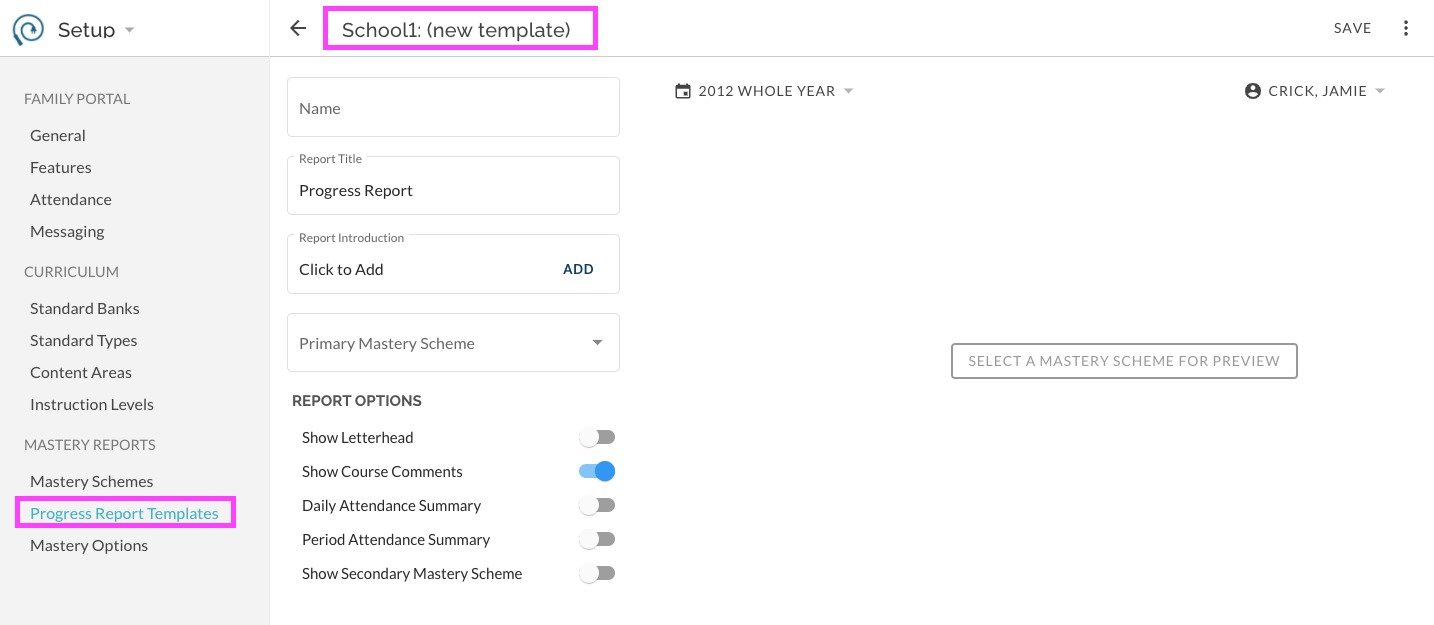
Task: Open Instruction Levels page
Action: [x=92, y=404]
